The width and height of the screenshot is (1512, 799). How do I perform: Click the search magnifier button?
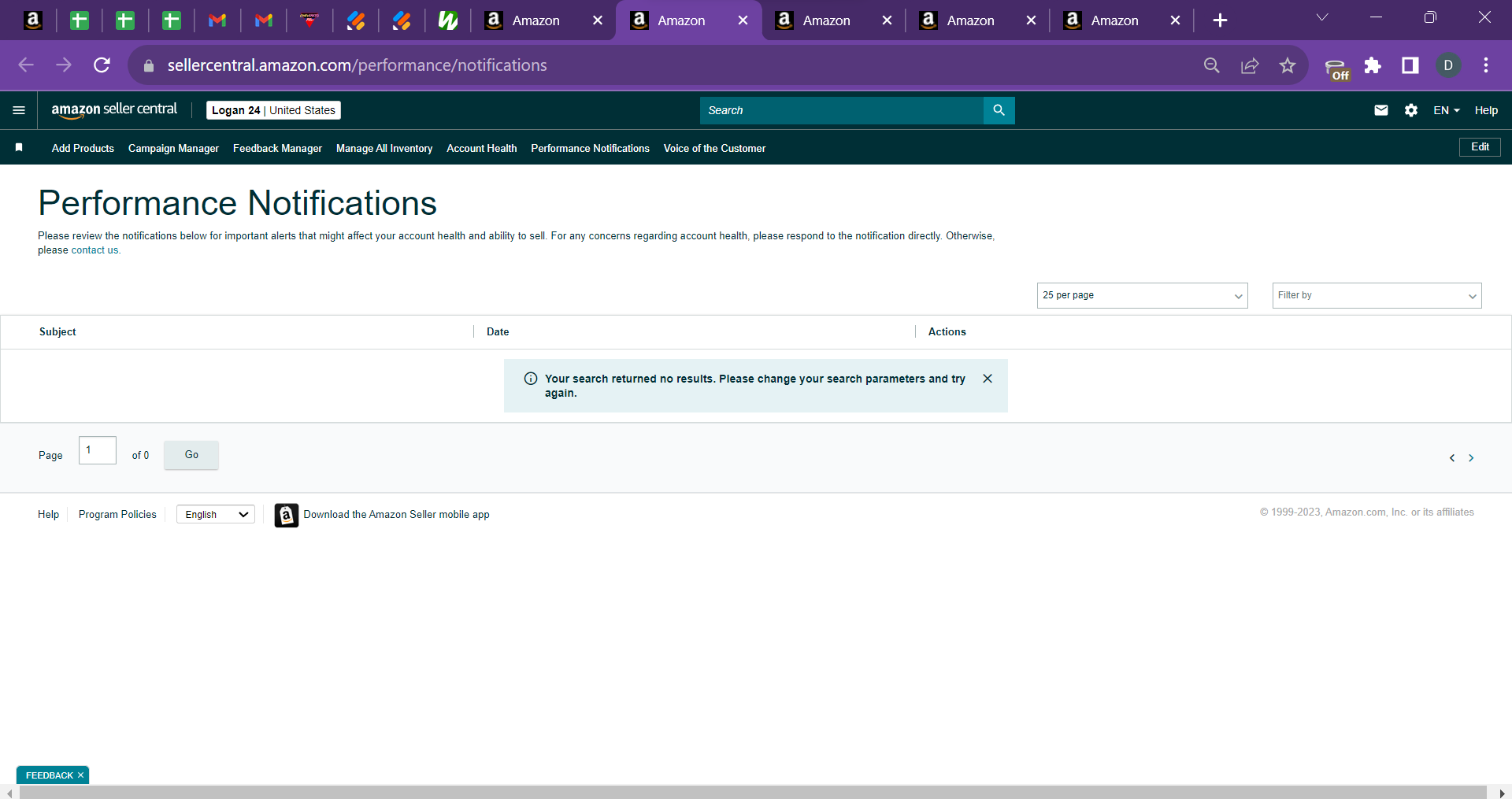[999, 110]
